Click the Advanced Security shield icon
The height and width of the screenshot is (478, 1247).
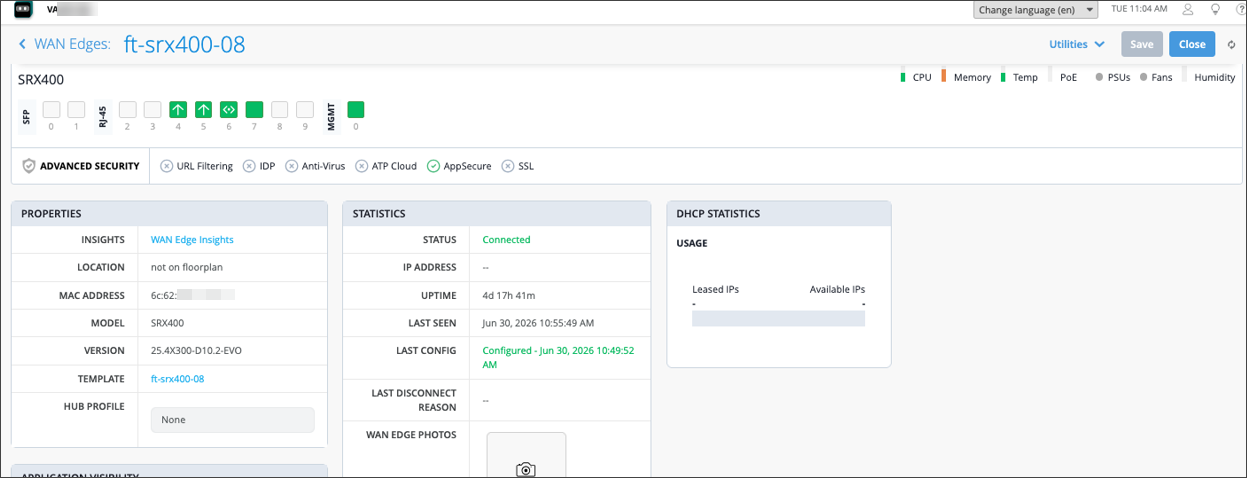click(28, 166)
